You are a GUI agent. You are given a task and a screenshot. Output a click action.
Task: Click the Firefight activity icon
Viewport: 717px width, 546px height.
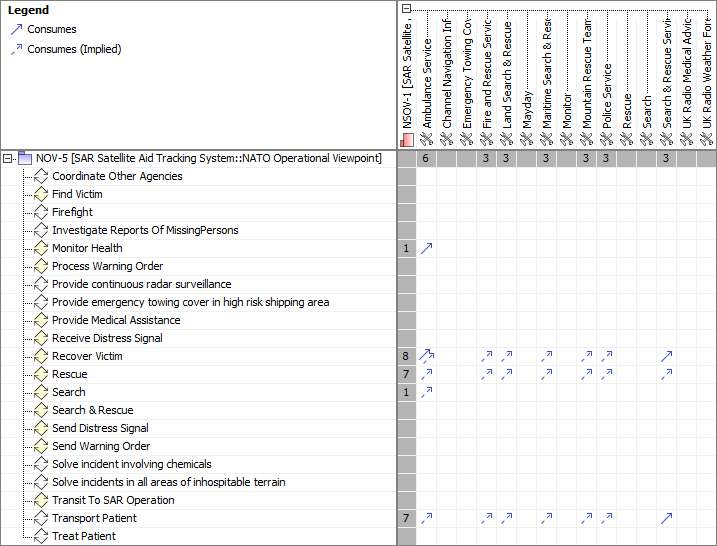pyautogui.click(x=41, y=212)
